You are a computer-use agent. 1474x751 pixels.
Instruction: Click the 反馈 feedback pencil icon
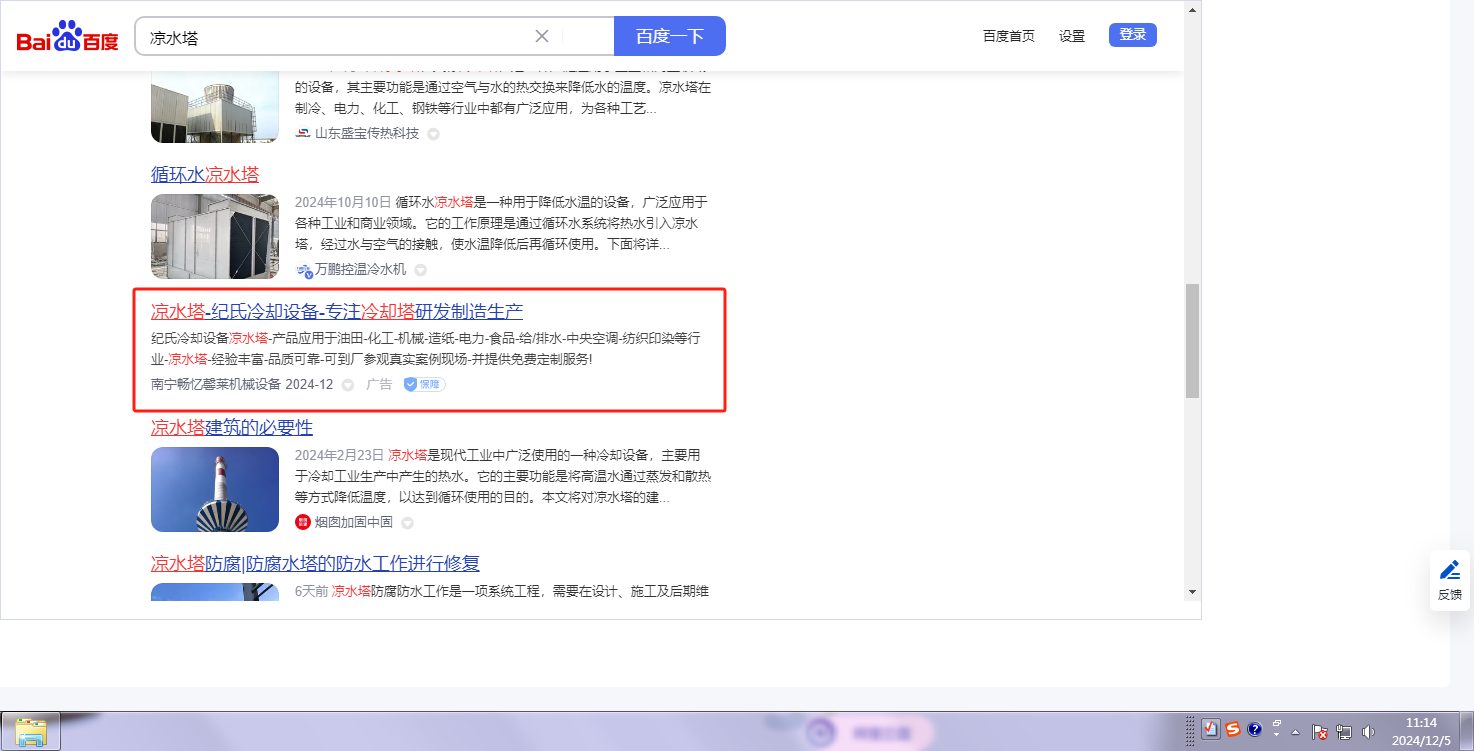pos(1449,571)
